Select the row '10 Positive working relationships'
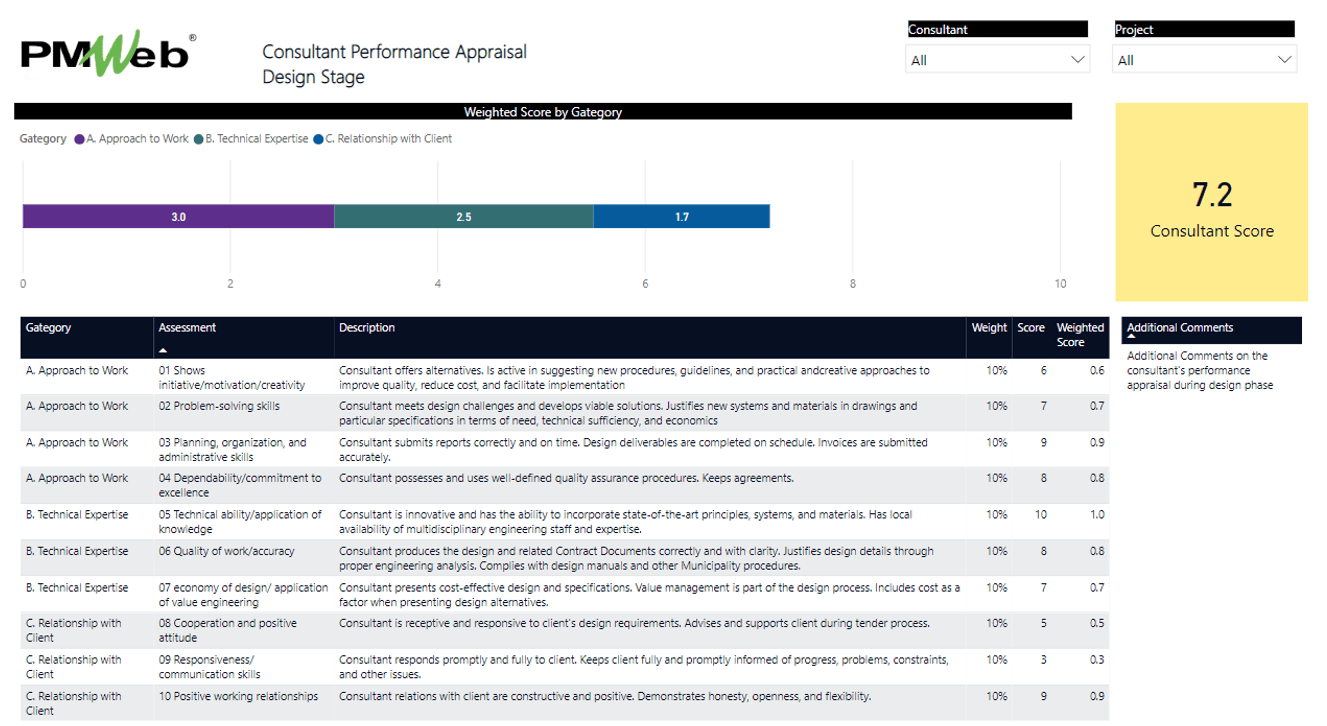This screenshot has width=1327, height=726. click(x=560, y=700)
